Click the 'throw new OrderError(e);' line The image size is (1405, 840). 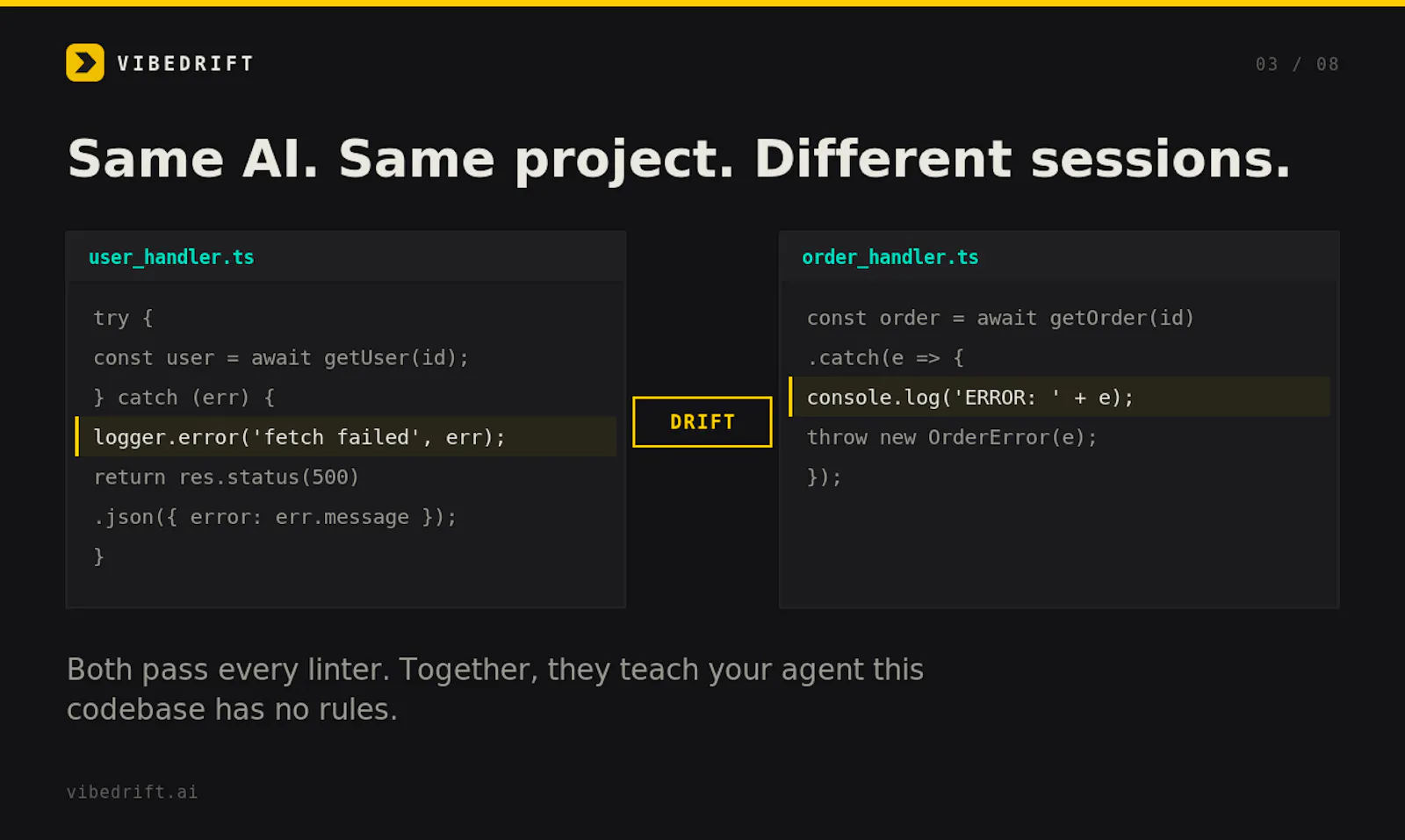tap(952, 437)
